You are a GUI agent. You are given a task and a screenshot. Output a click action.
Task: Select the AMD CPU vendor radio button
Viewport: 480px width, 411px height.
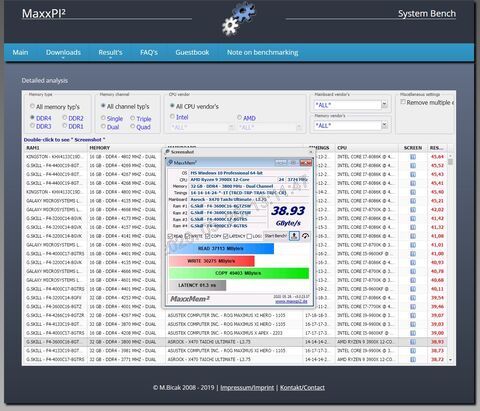[x=239, y=117]
